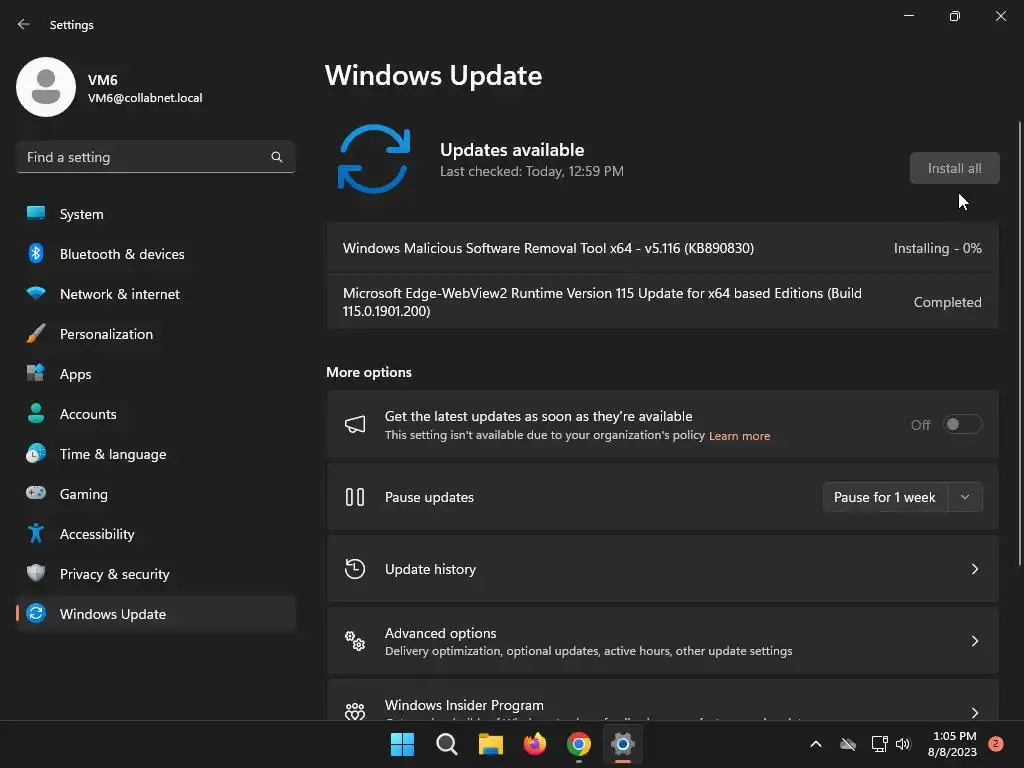Click the Advanced options gears icon
1024x768 pixels.
355,641
